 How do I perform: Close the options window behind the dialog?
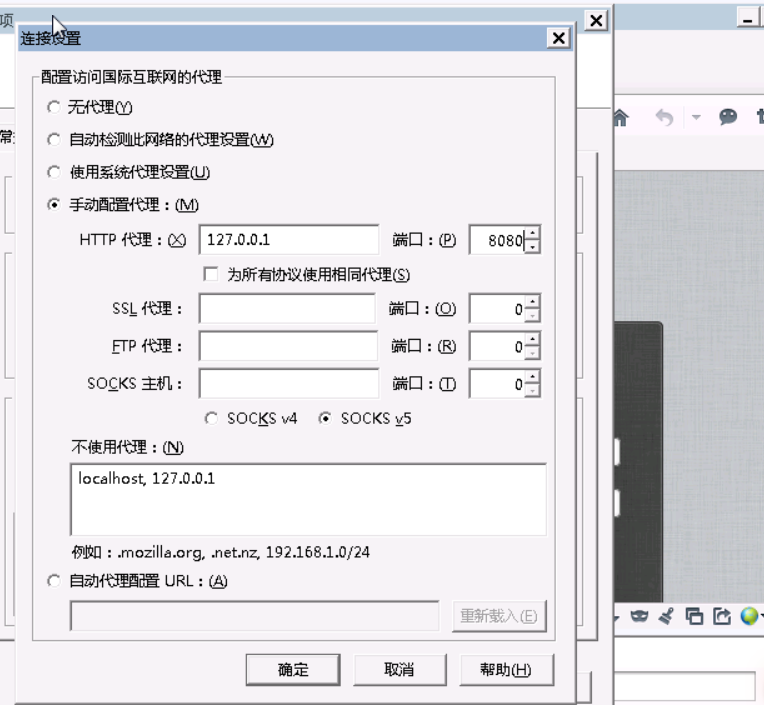click(596, 20)
